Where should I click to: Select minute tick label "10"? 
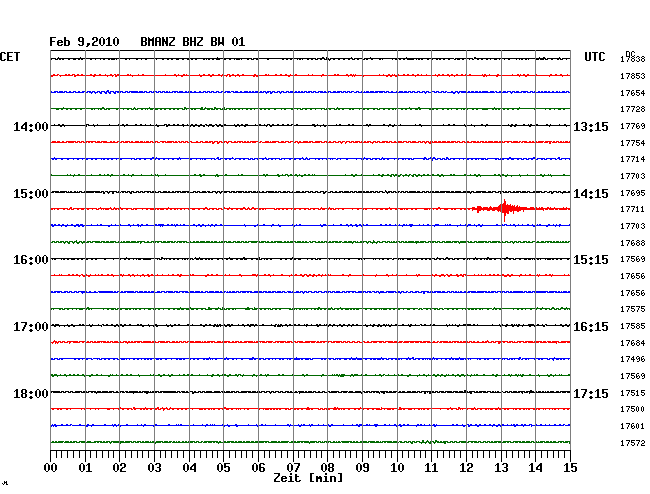[x=397, y=468]
